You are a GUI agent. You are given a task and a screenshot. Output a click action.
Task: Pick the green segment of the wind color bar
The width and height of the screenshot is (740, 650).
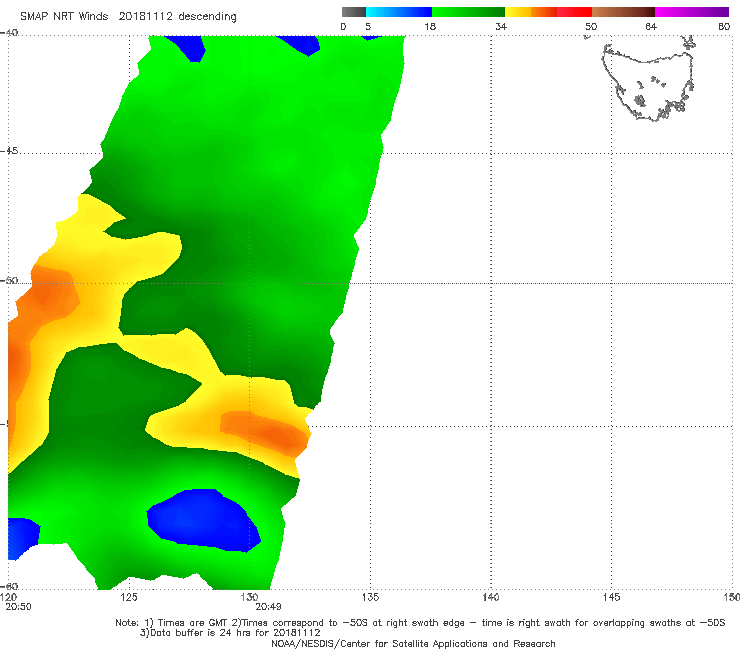coord(468,12)
